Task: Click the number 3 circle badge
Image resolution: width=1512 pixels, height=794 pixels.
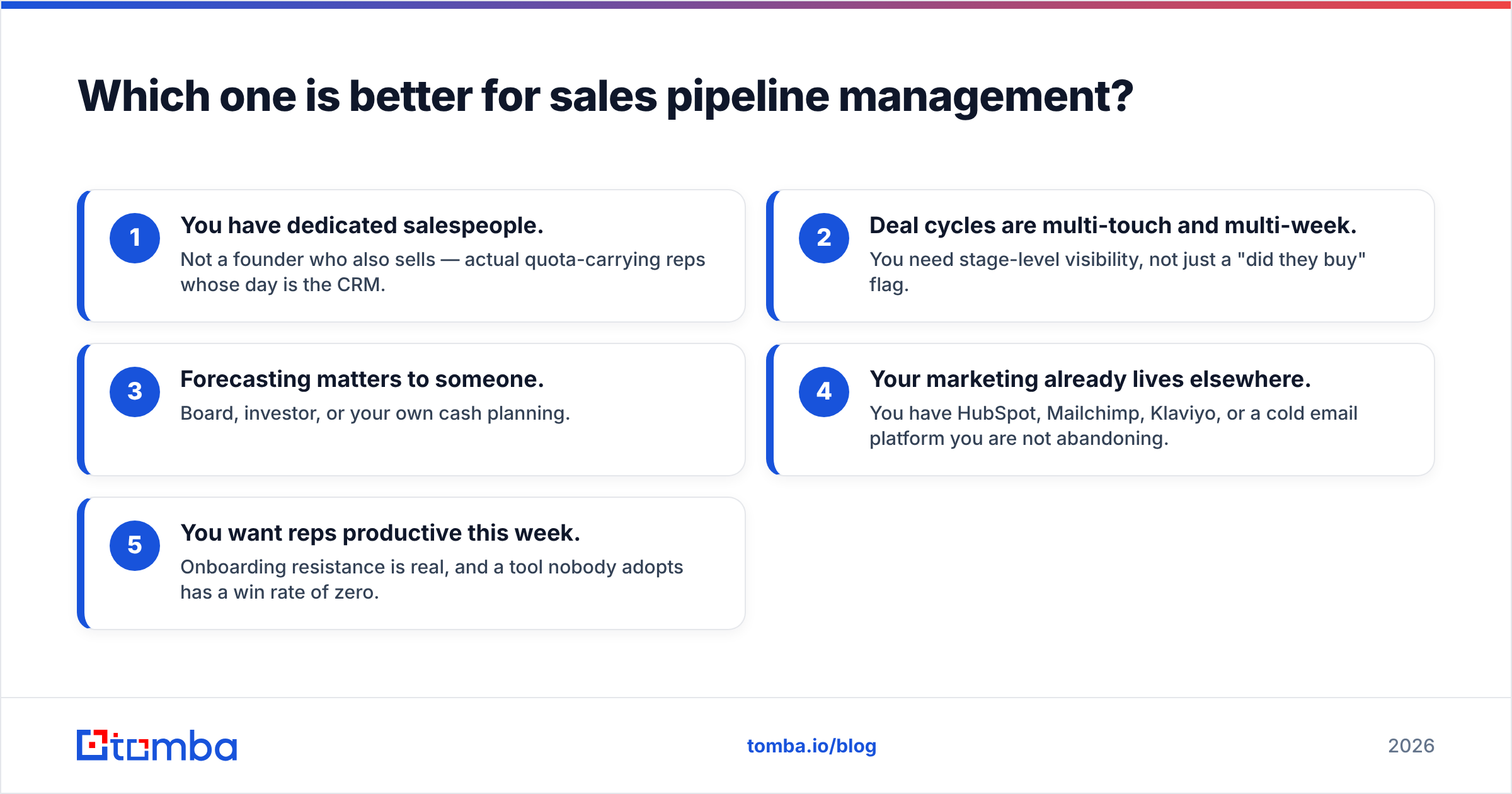Action: coord(135,392)
